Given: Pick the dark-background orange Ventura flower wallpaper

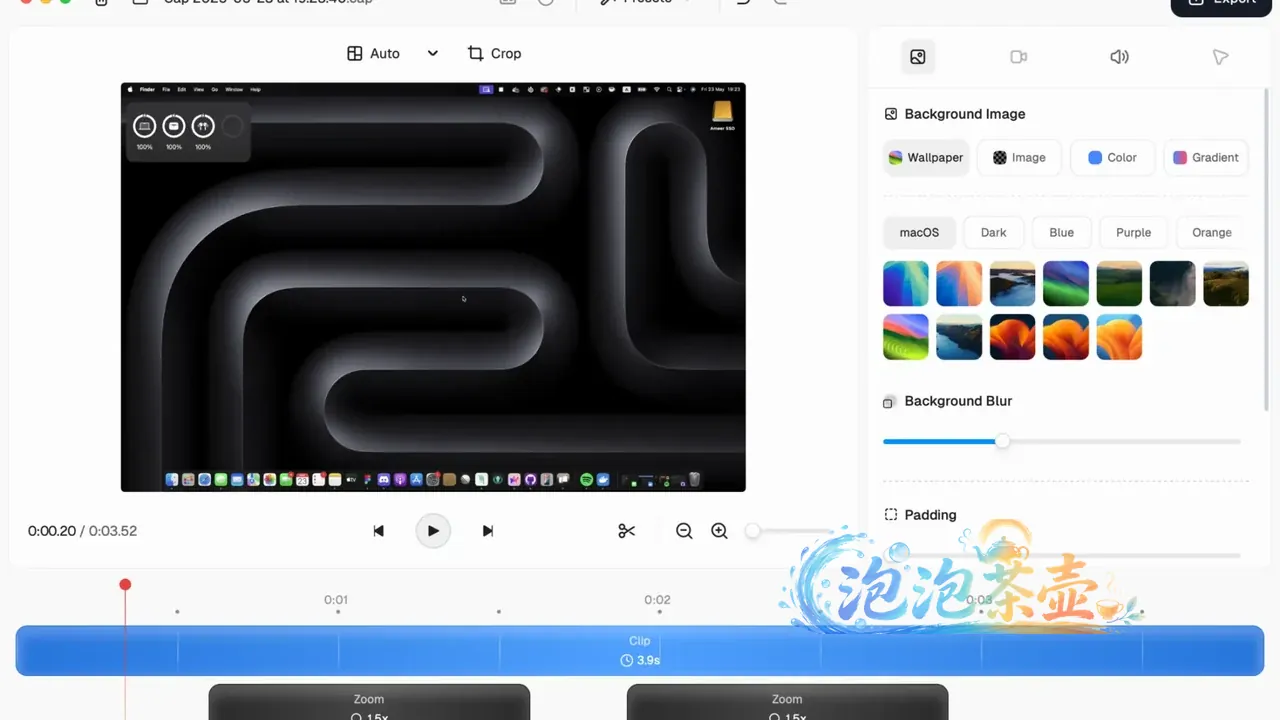Looking at the screenshot, I should click(1012, 337).
